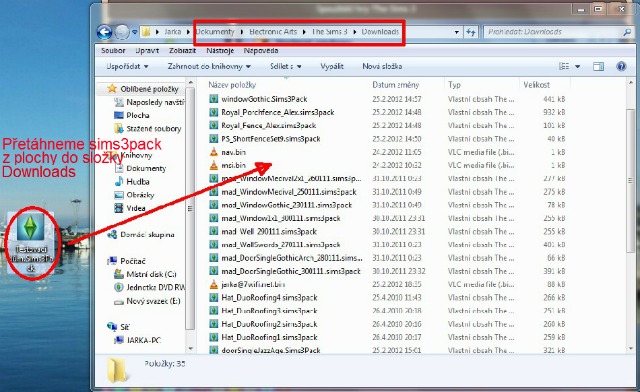Open the view options dropdown arrow

pos(577,66)
